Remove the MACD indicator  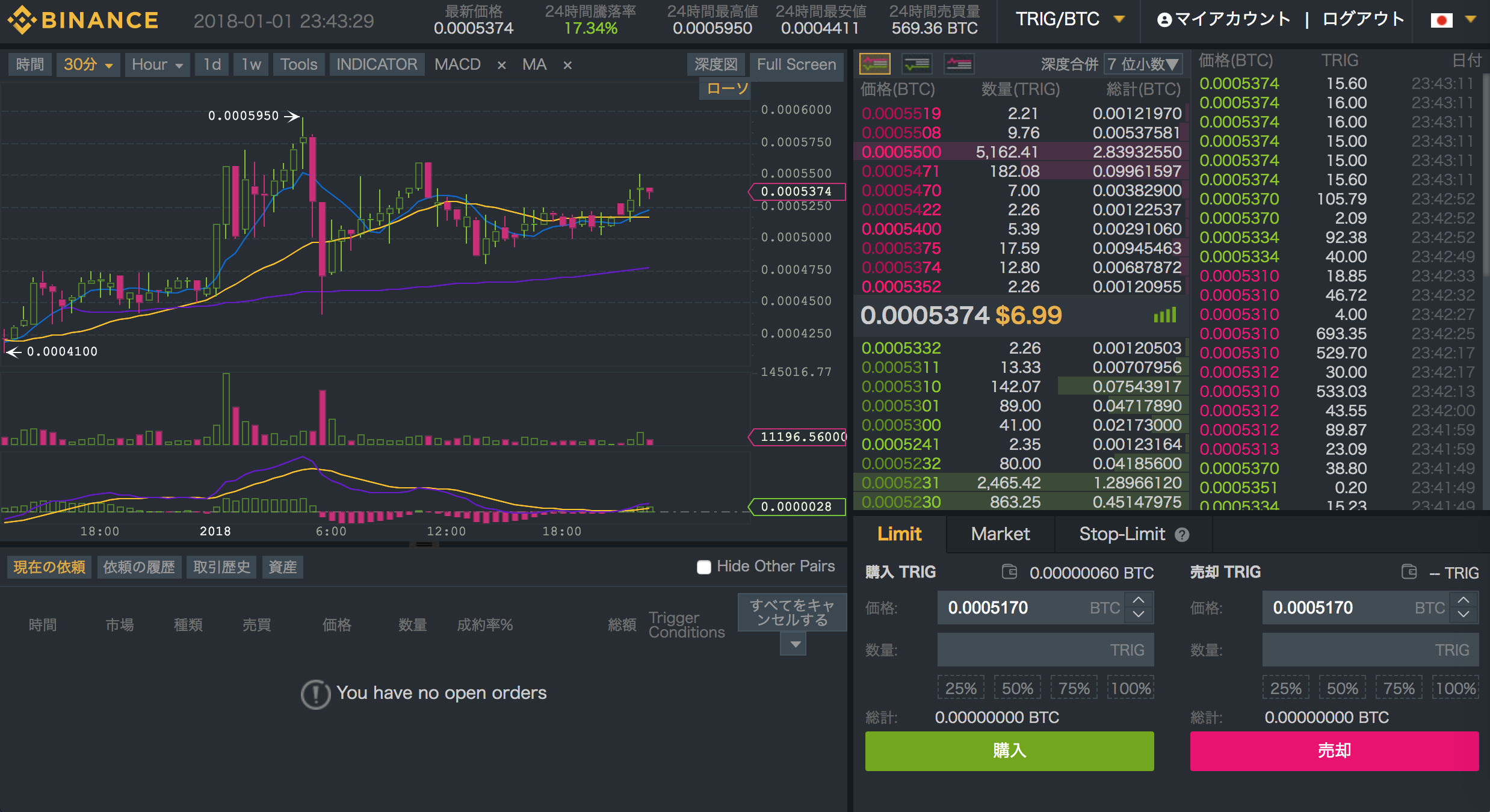pos(501,65)
